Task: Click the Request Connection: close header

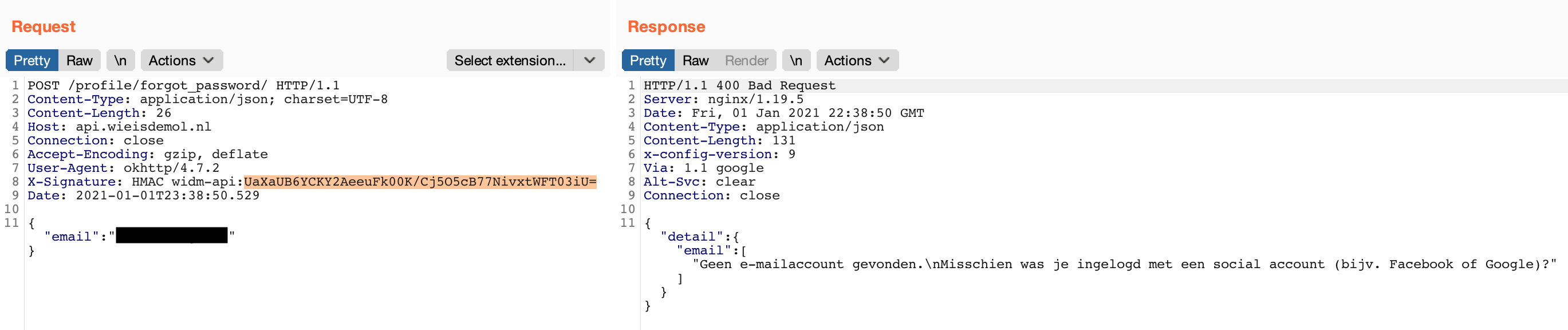Action: (96, 140)
